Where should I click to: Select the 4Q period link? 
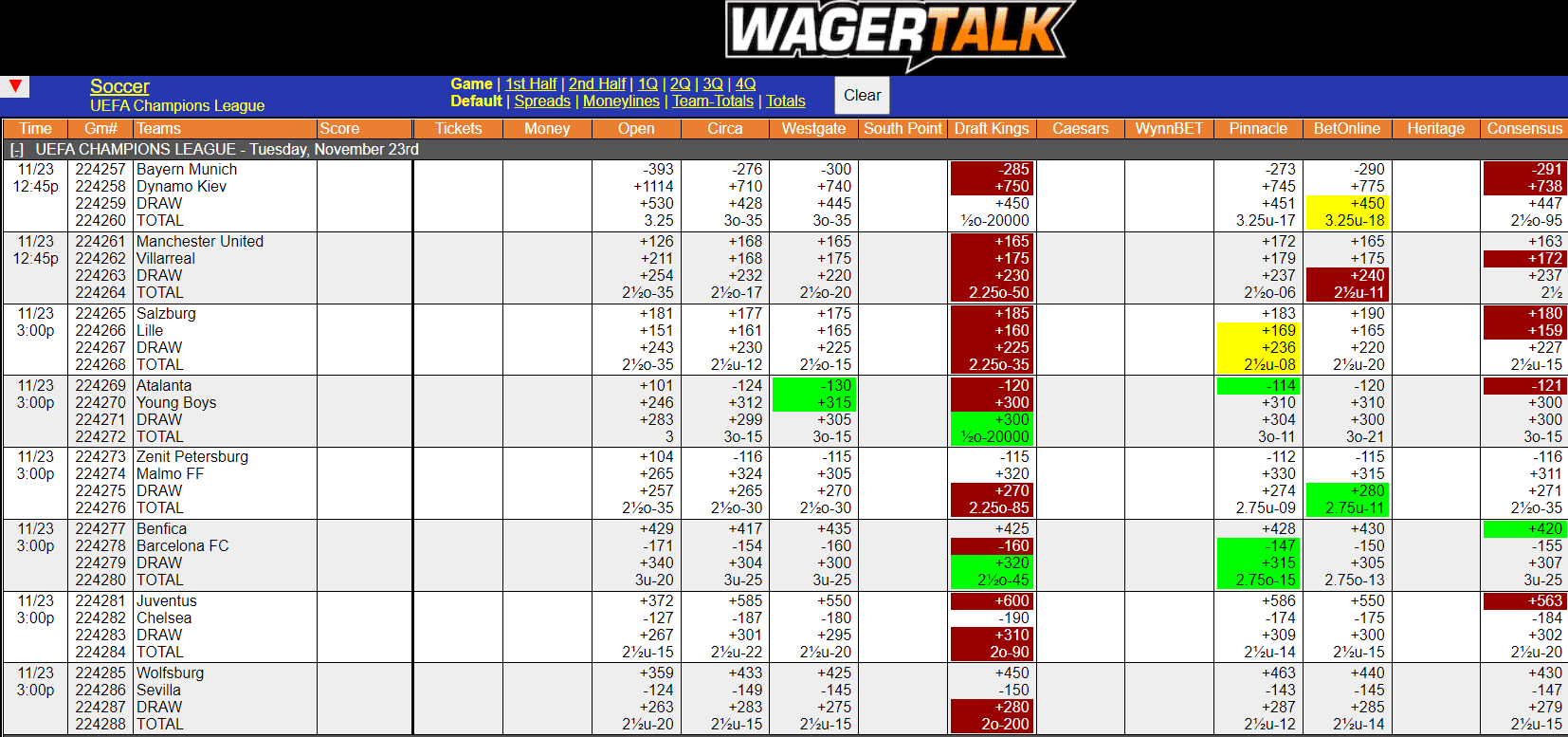(746, 84)
